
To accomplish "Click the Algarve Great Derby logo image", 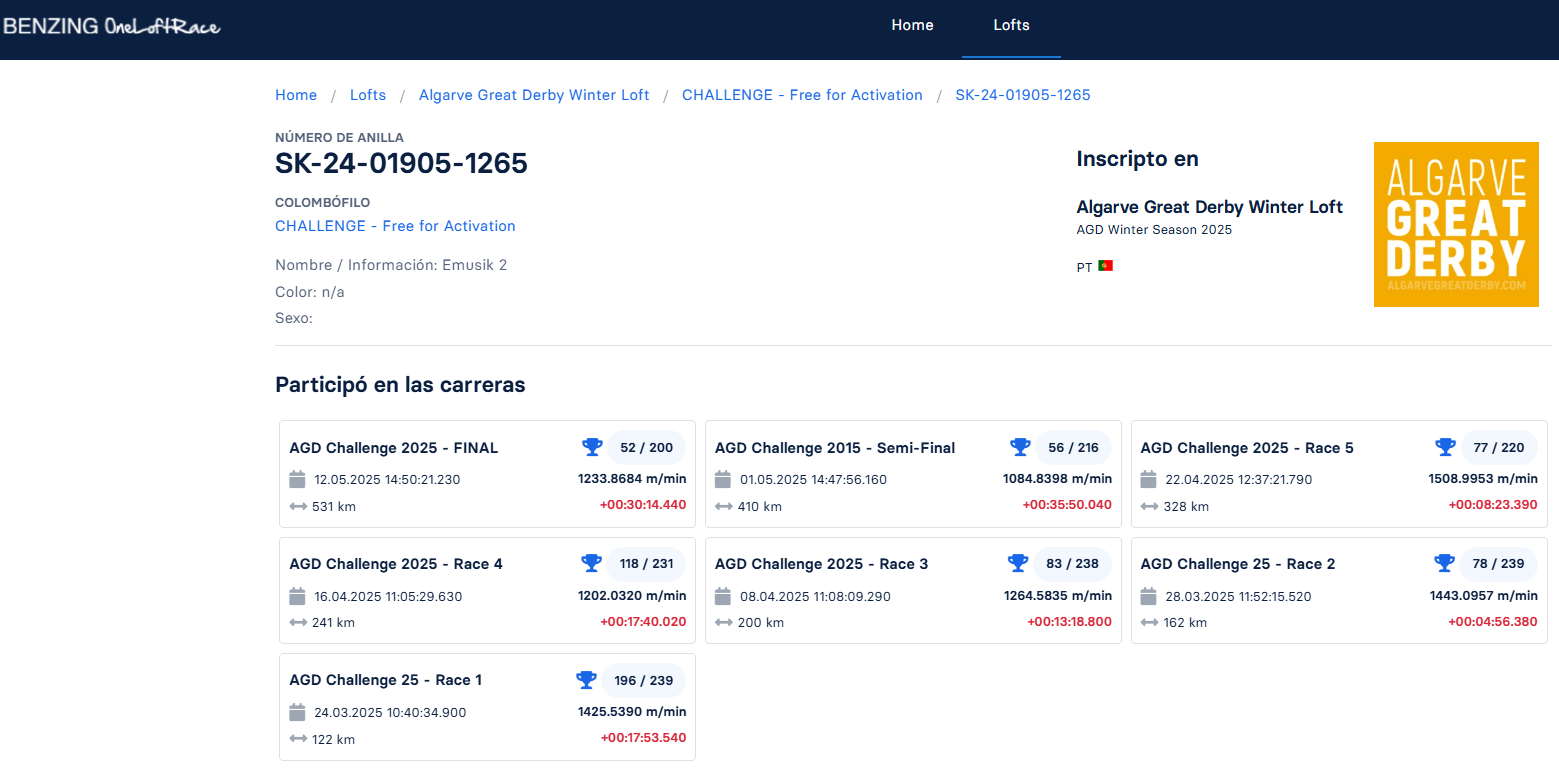I will (x=1455, y=224).
